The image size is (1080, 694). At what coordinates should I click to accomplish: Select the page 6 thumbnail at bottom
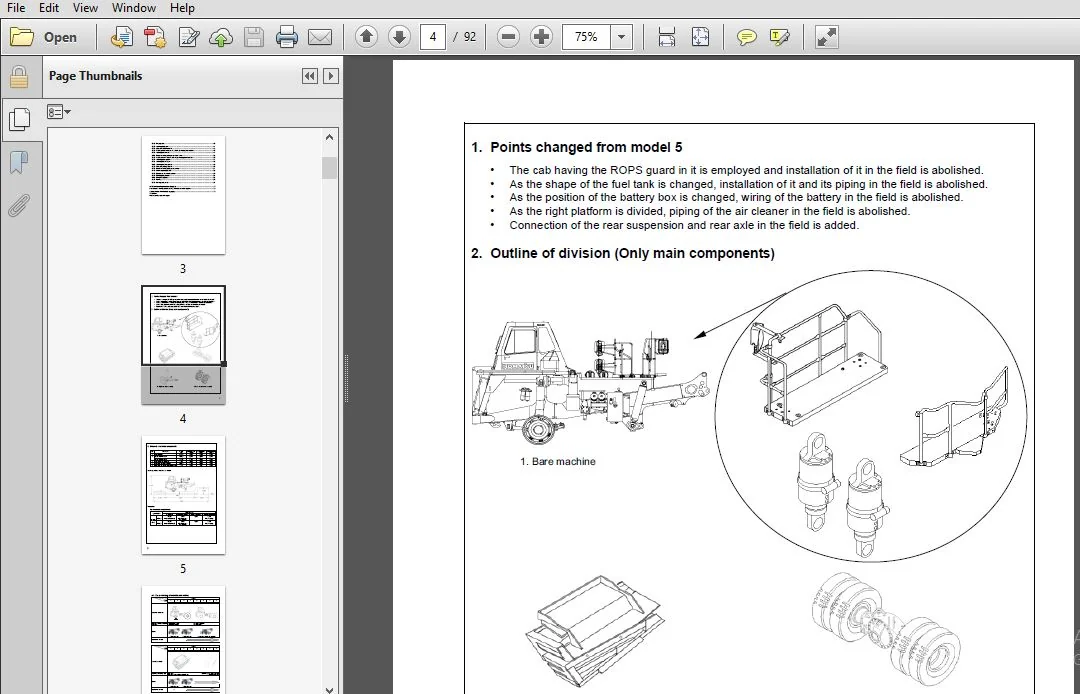pos(183,640)
